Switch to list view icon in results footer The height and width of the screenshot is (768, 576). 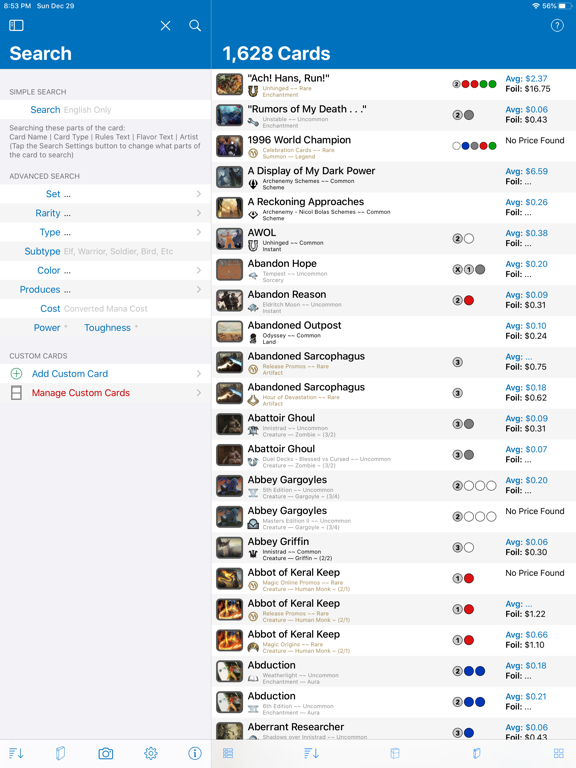click(x=228, y=753)
